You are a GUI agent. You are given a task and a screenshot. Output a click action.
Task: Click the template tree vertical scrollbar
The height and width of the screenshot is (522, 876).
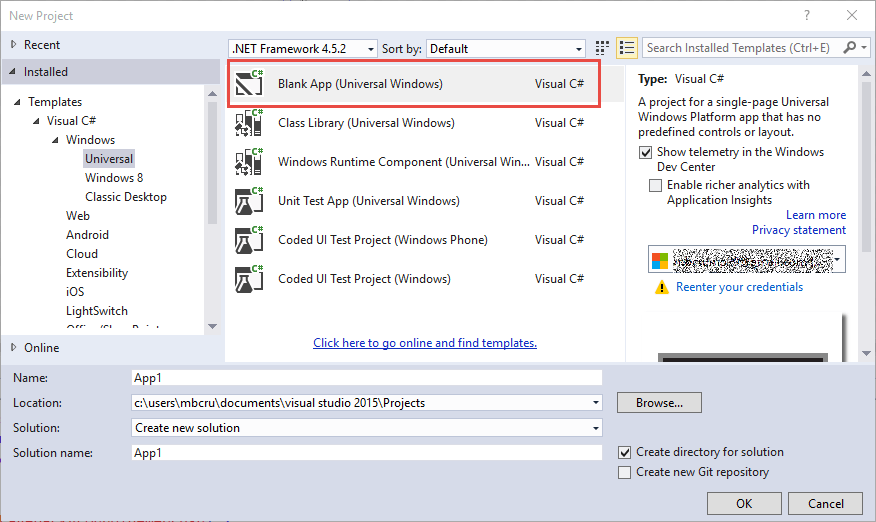point(212,162)
